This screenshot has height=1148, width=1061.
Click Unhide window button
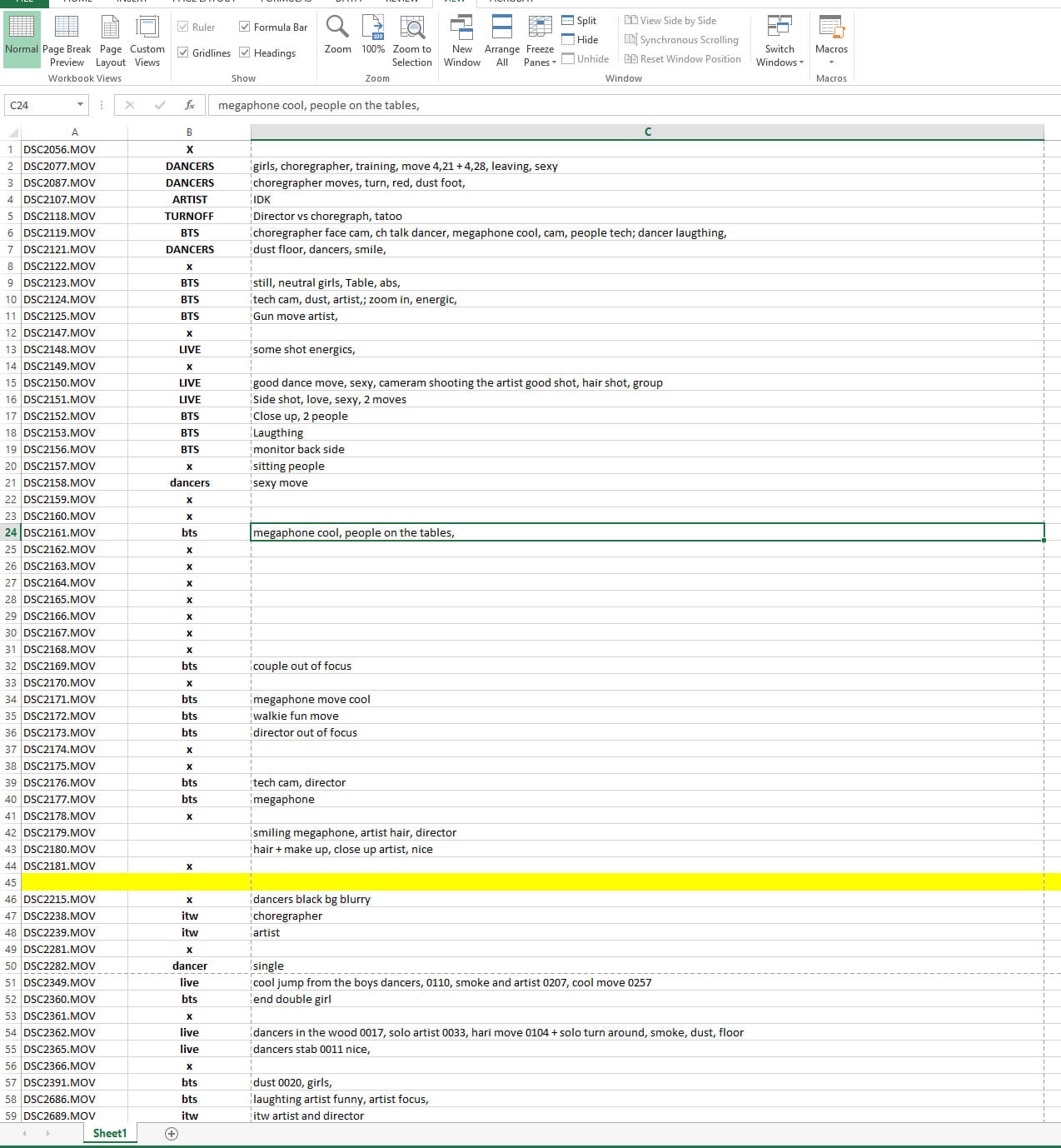585,59
